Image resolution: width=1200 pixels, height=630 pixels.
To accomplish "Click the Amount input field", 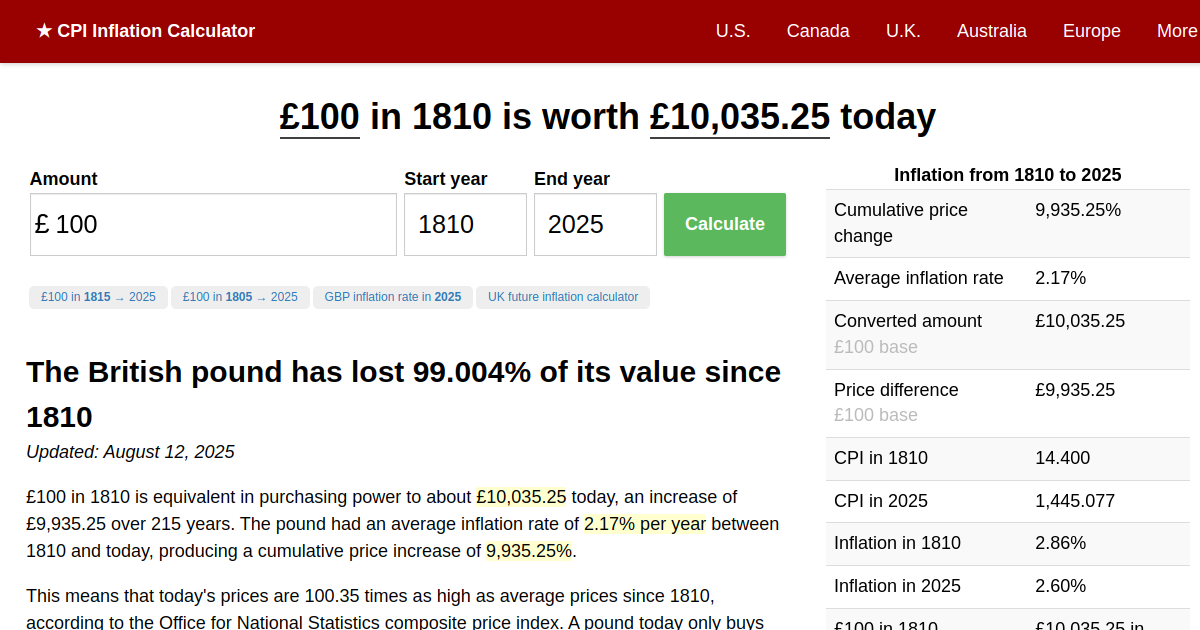I will [x=213, y=224].
